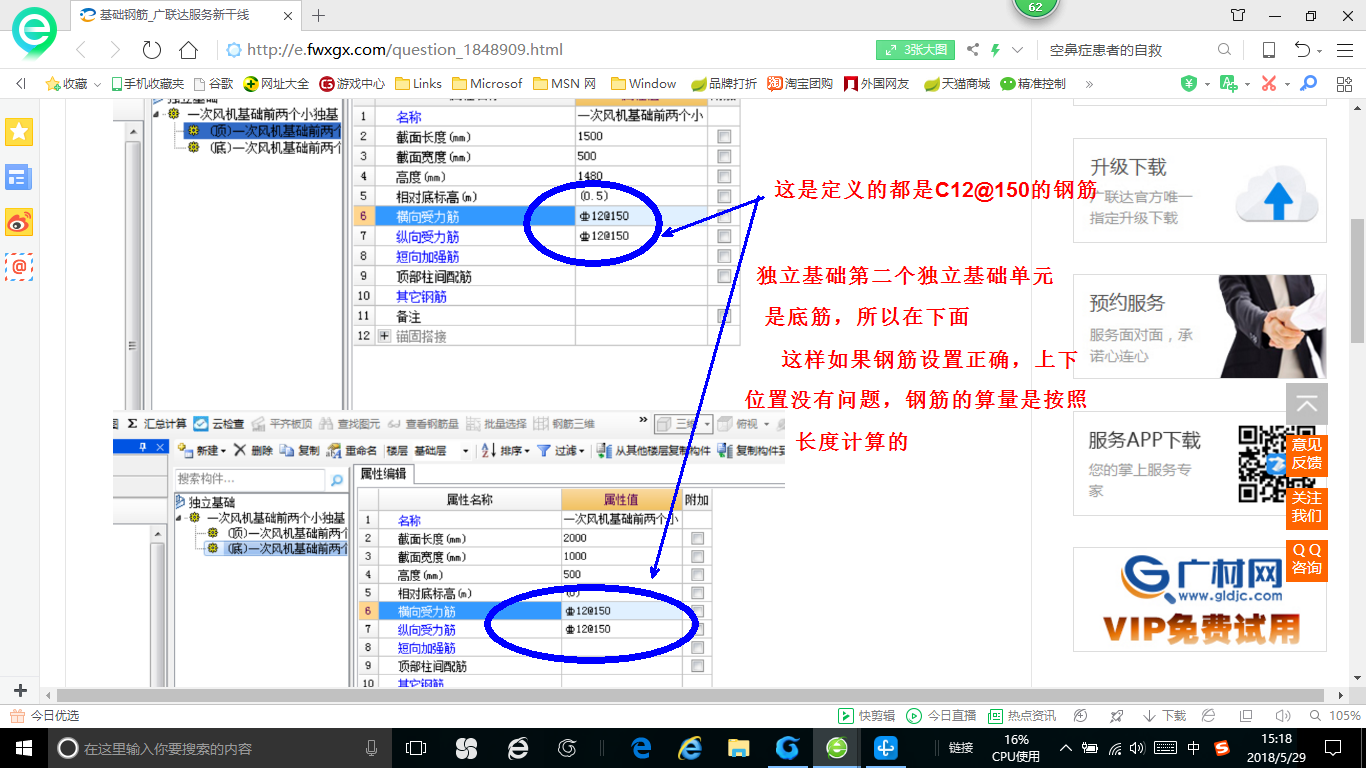
Task: Open the dropdown arrow next to 收藏
Action: pyautogui.click(x=97, y=85)
